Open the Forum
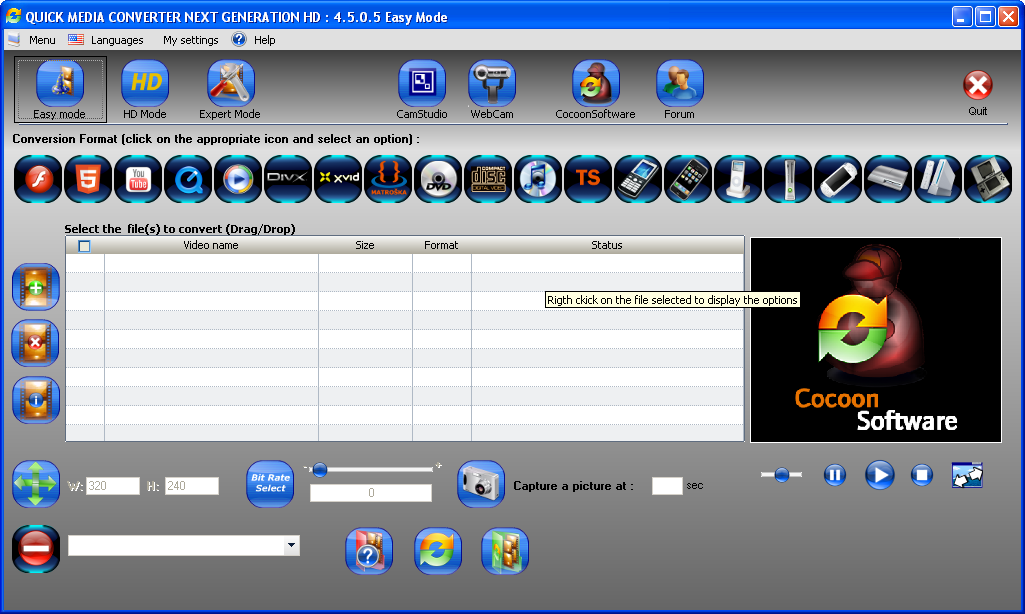 pos(679,90)
